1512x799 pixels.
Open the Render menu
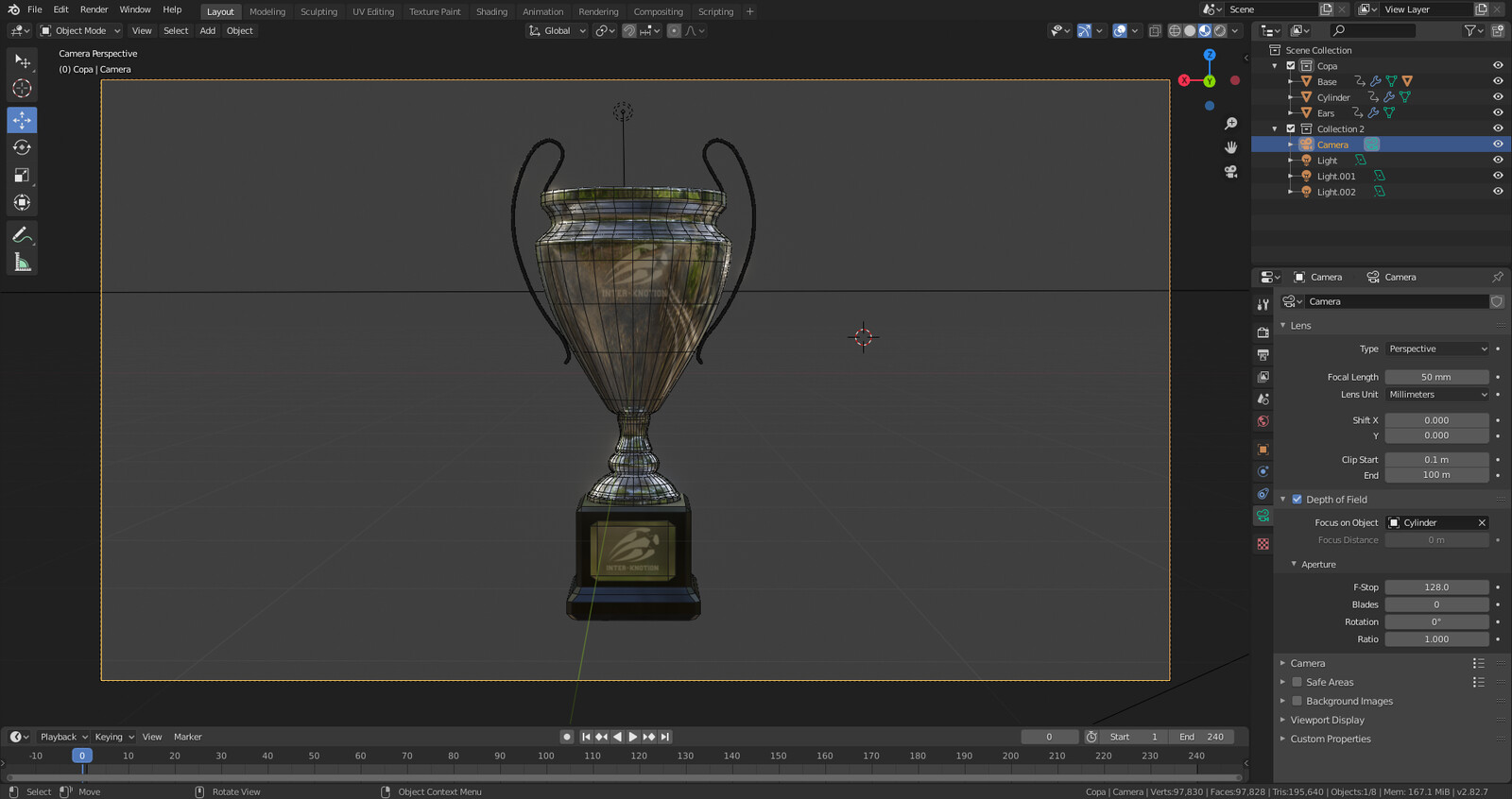94,9
